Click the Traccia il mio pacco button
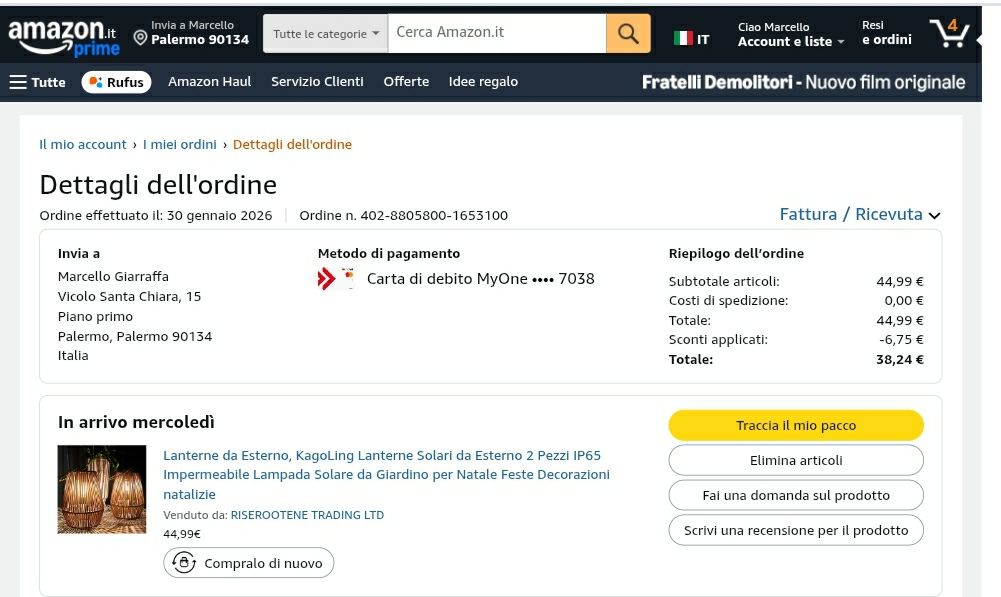1001x597 pixels. [795, 425]
